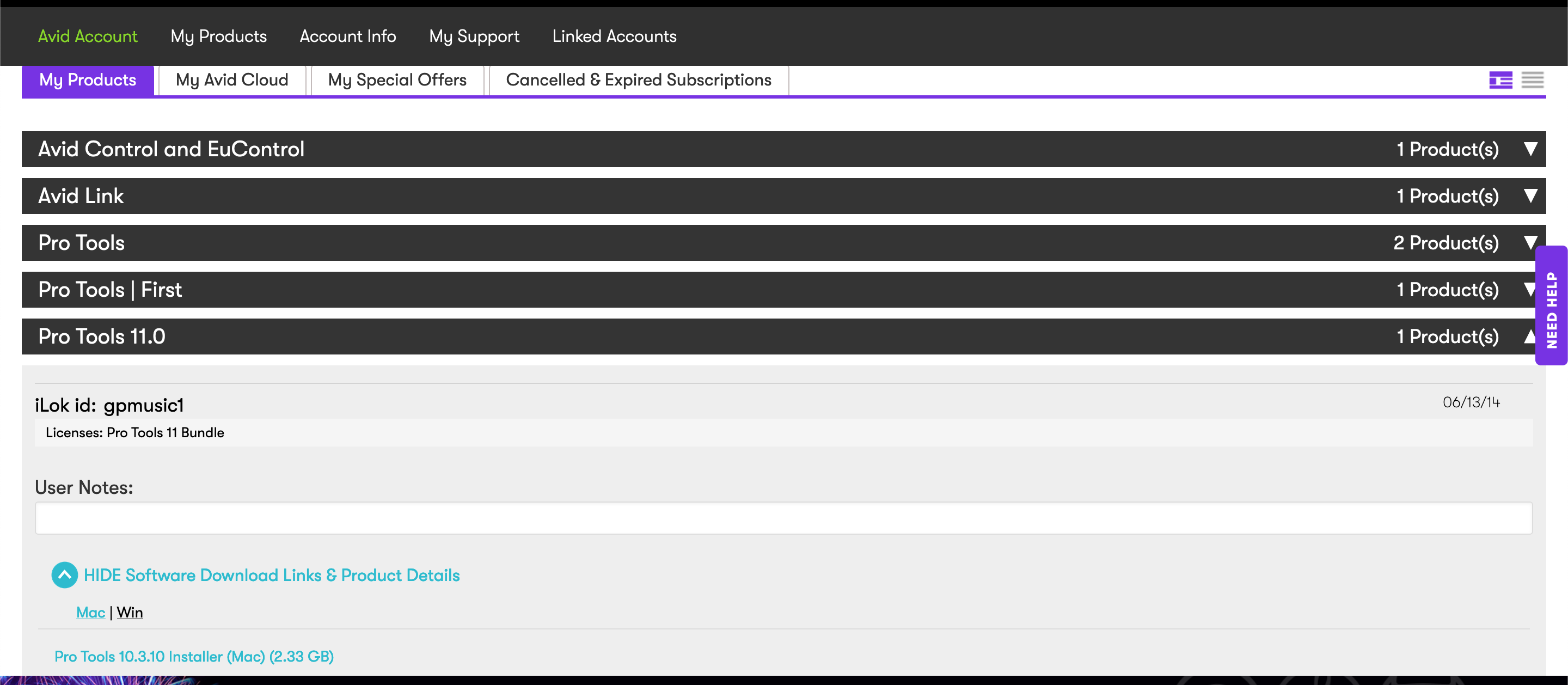Click the Avid Link section title
Image resolution: width=1568 pixels, height=685 pixels.
click(x=81, y=195)
